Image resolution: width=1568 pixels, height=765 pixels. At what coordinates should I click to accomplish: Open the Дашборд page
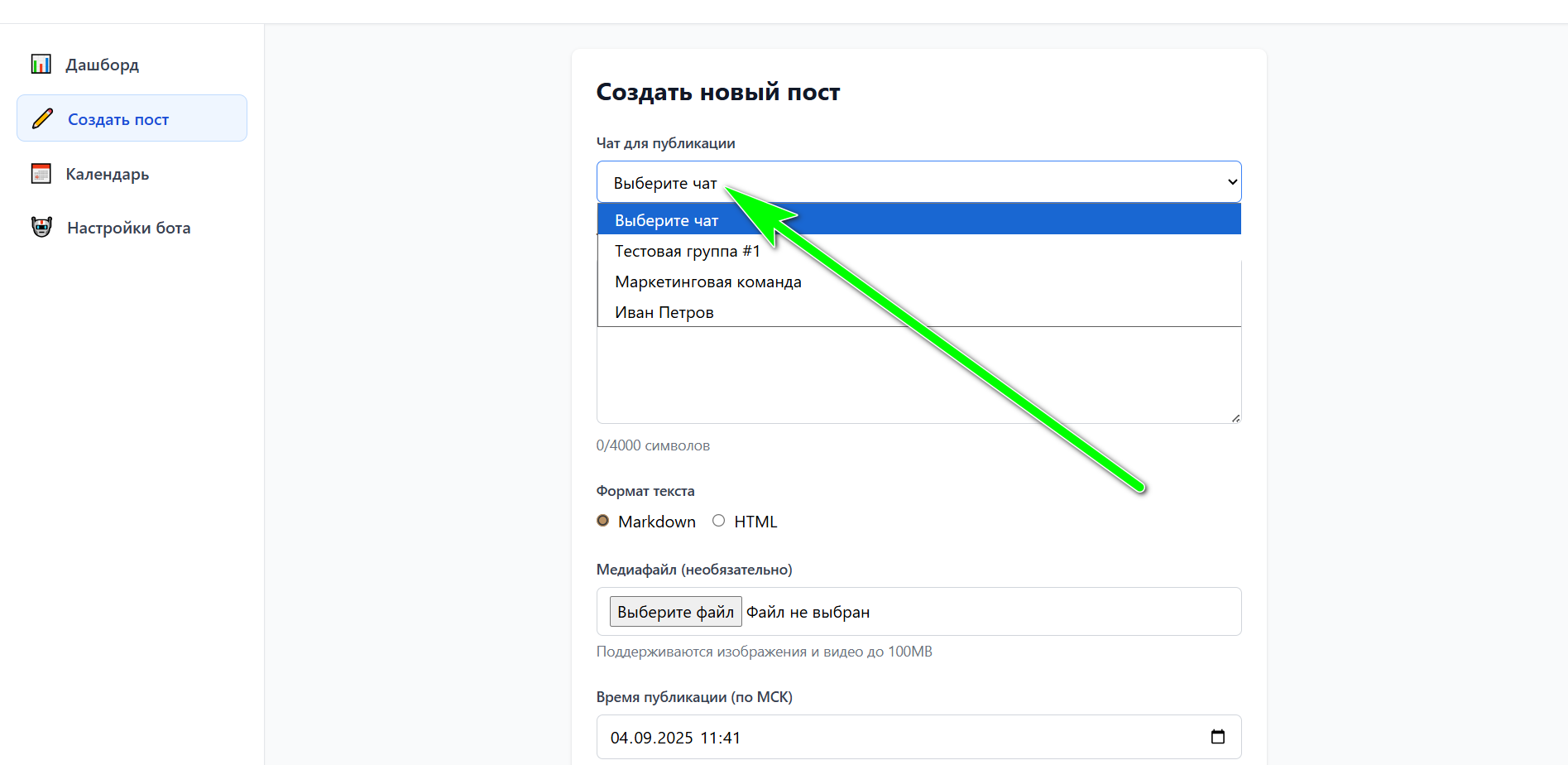click(132, 64)
